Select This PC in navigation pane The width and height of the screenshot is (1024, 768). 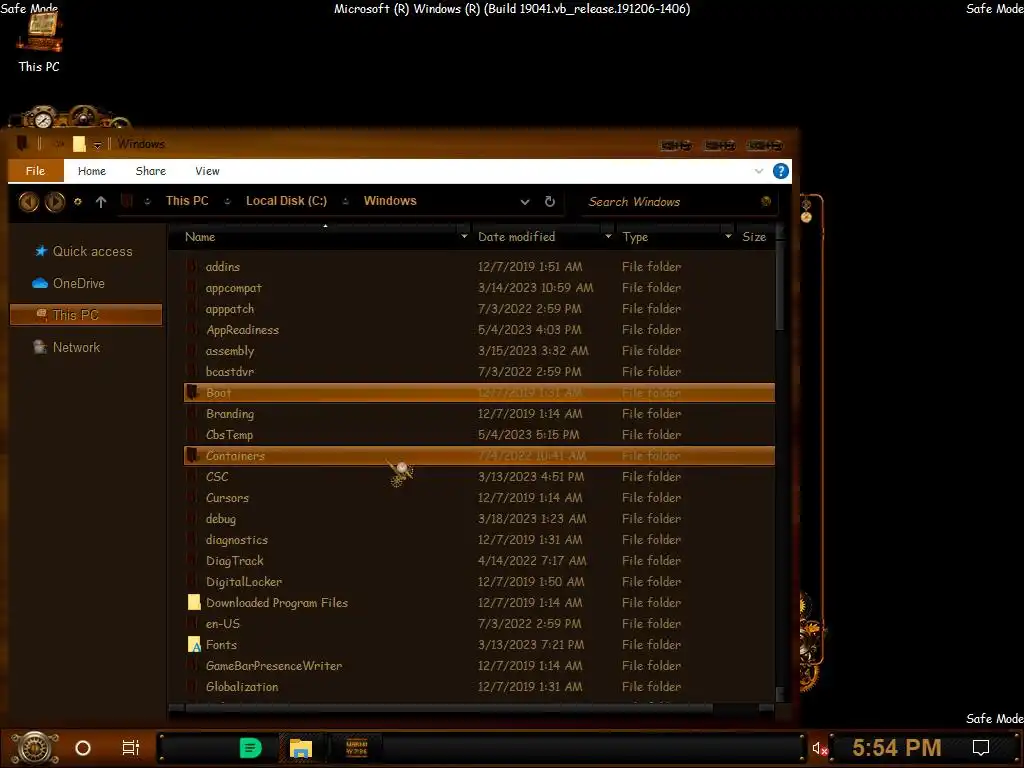tap(86, 315)
